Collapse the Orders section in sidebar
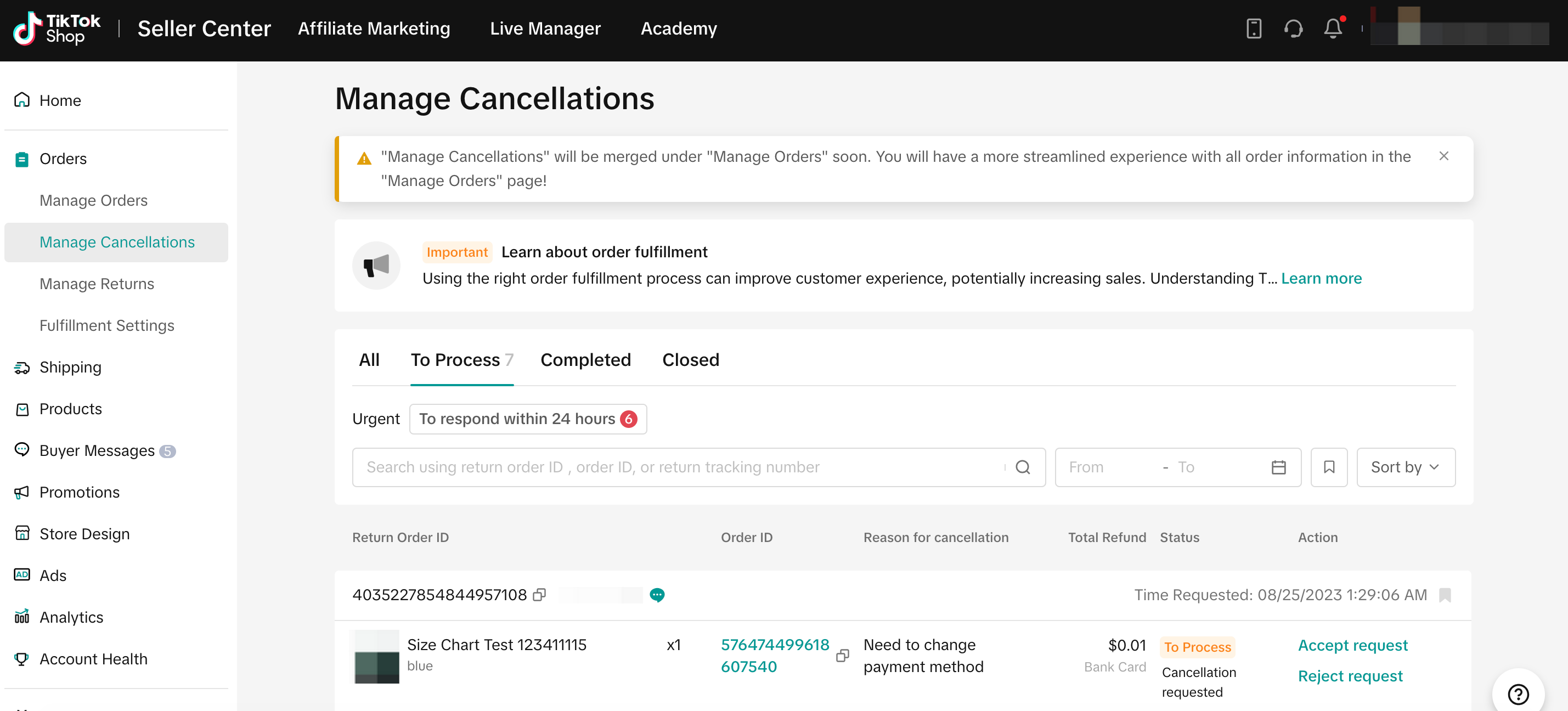This screenshot has width=1568, height=711. [63, 159]
